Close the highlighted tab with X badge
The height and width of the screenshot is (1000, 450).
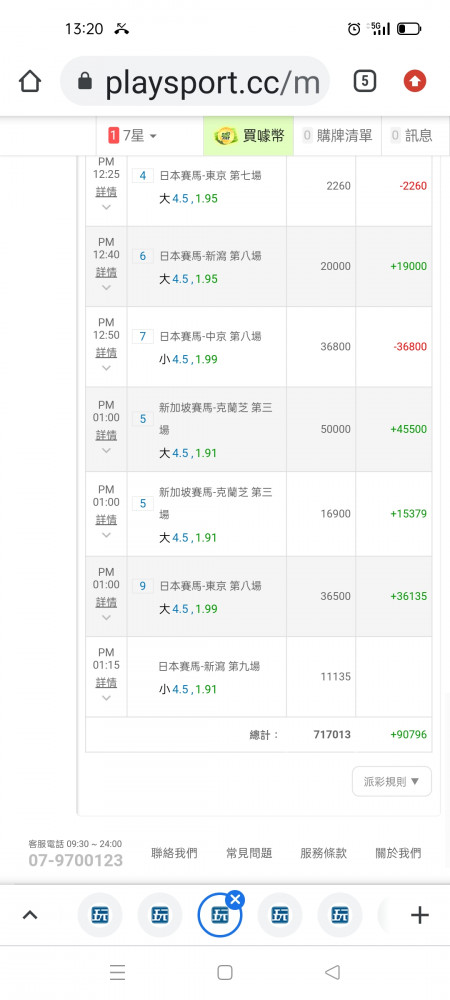pos(235,900)
